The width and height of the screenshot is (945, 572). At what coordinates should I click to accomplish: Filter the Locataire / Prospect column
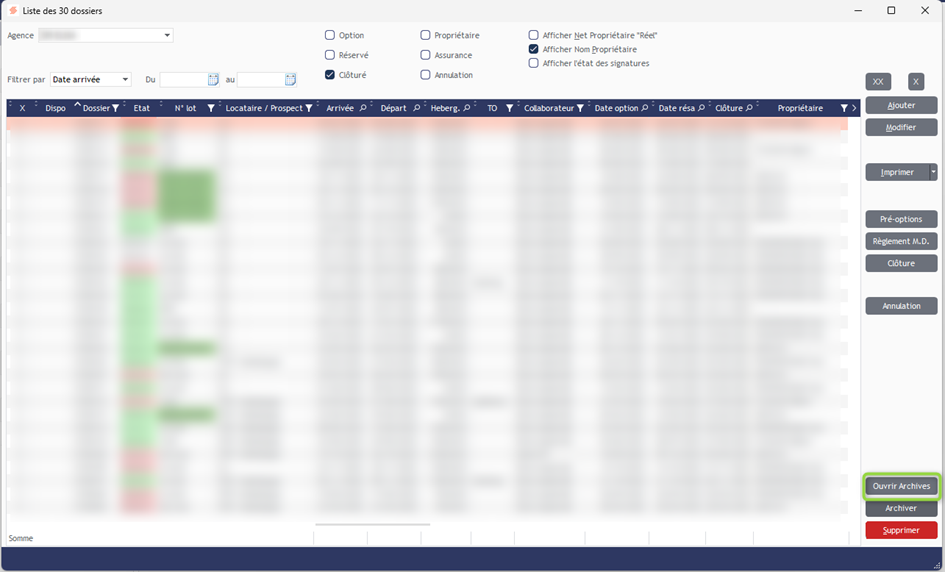coord(309,108)
